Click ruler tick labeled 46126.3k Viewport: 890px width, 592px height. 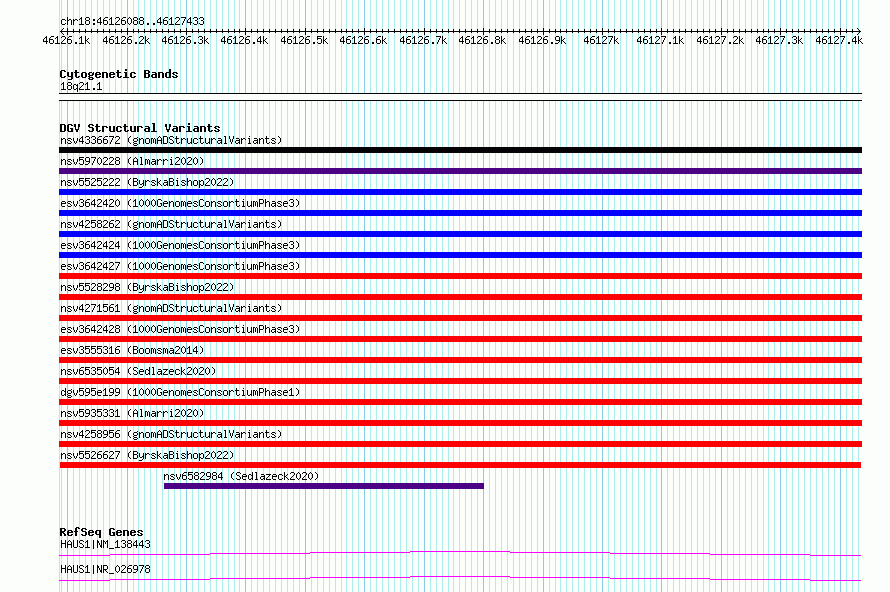pos(185,40)
